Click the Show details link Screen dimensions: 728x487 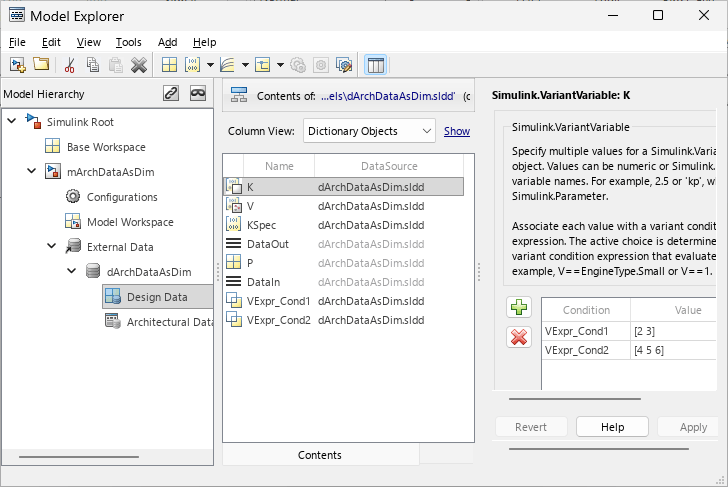pyautogui.click(x=457, y=131)
